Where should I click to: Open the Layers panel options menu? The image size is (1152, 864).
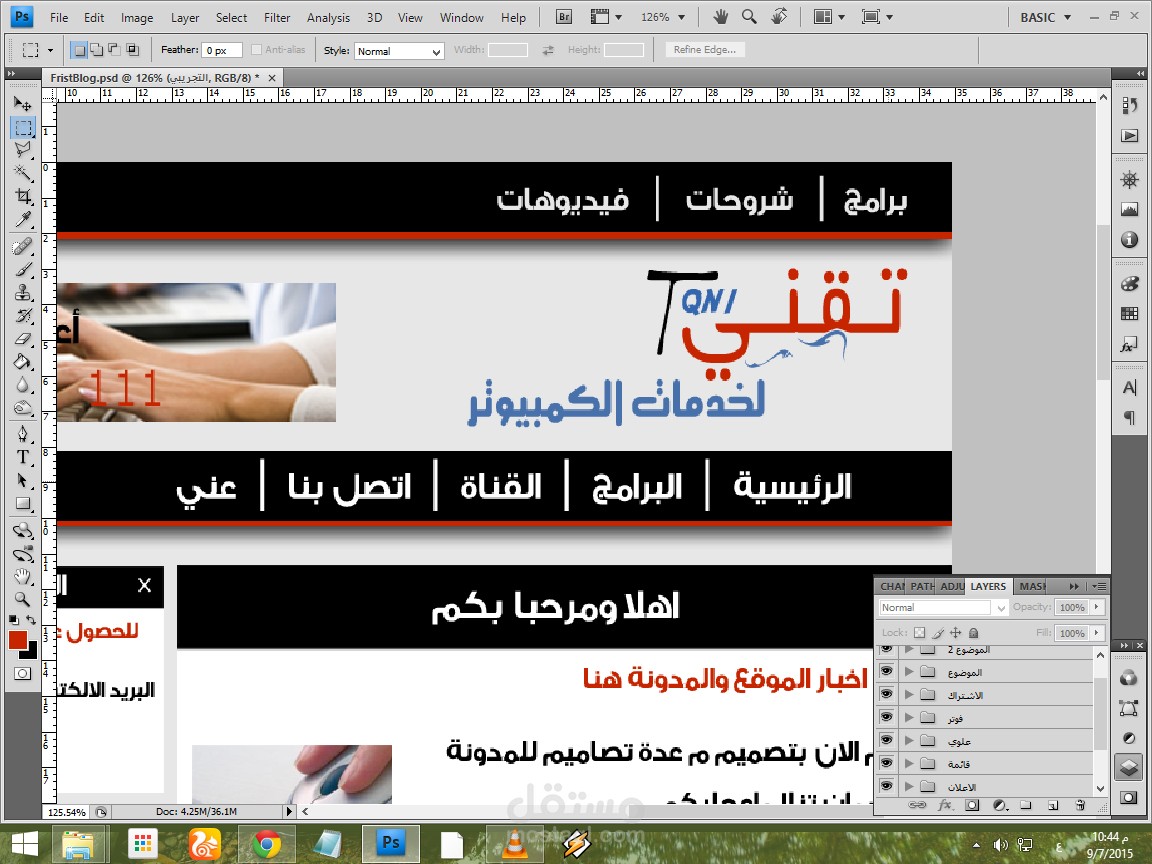(x=1100, y=586)
